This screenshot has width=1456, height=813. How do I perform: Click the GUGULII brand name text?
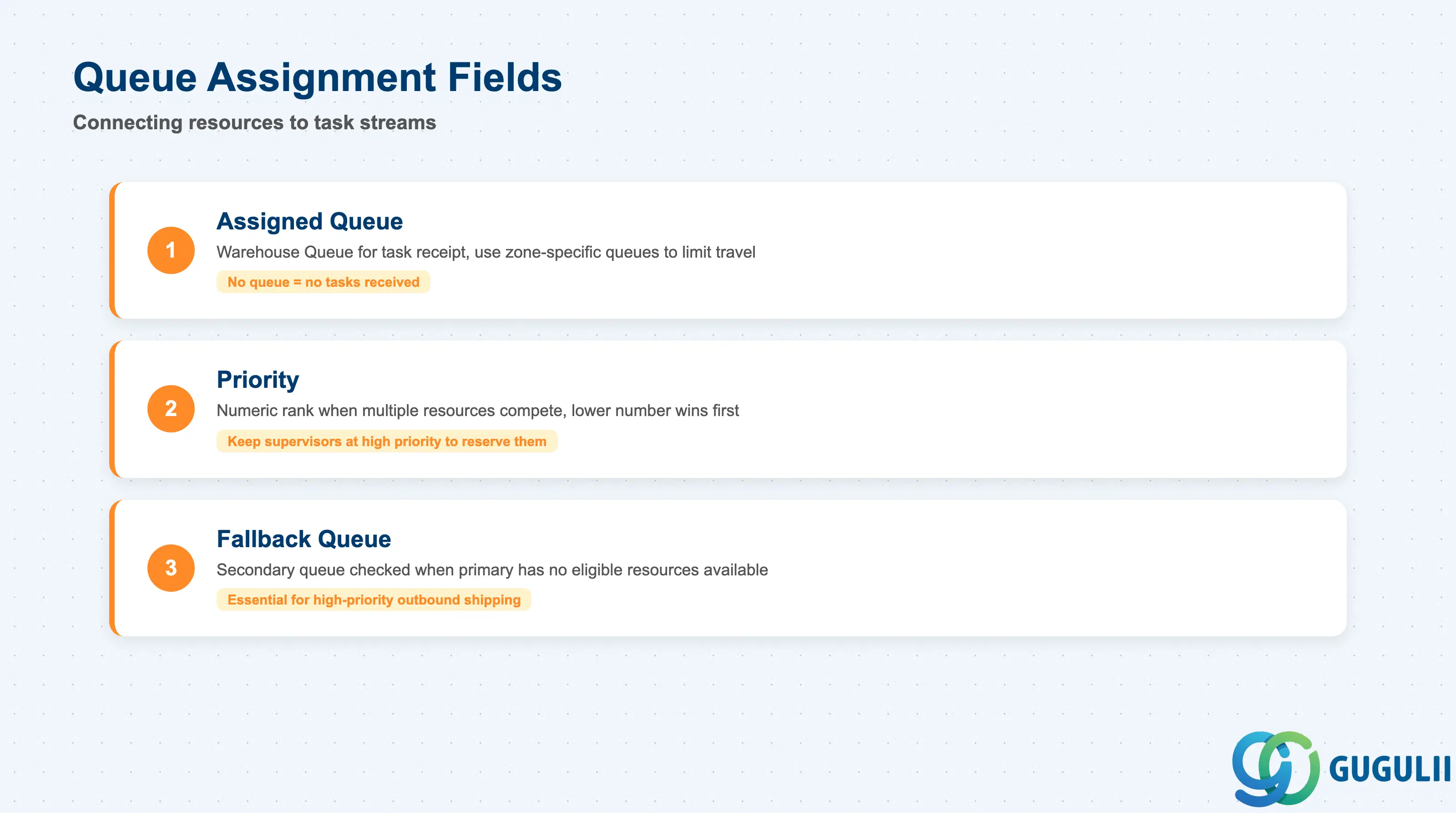tap(1390, 769)
